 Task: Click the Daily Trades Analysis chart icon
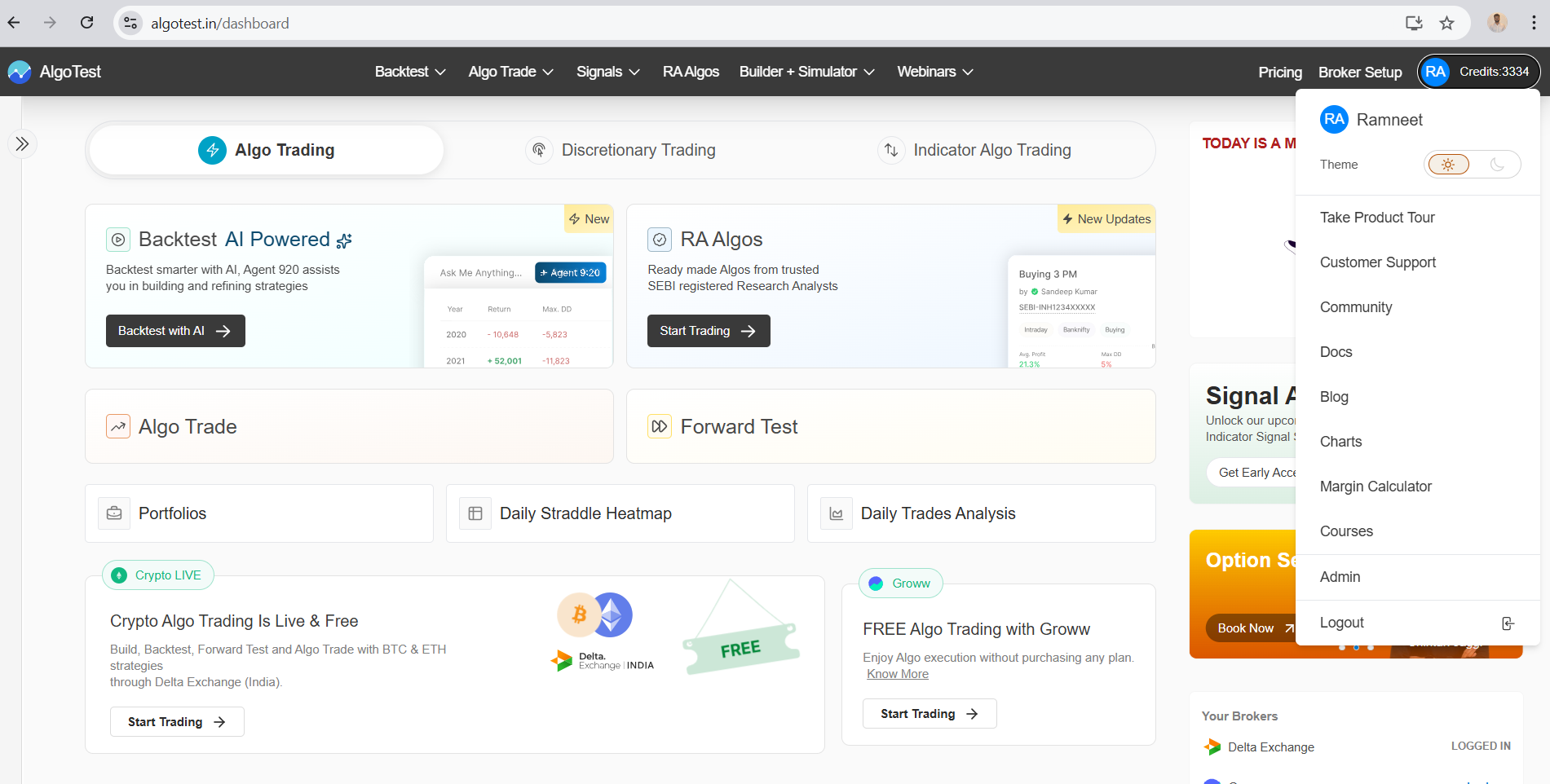coord(836,513)
